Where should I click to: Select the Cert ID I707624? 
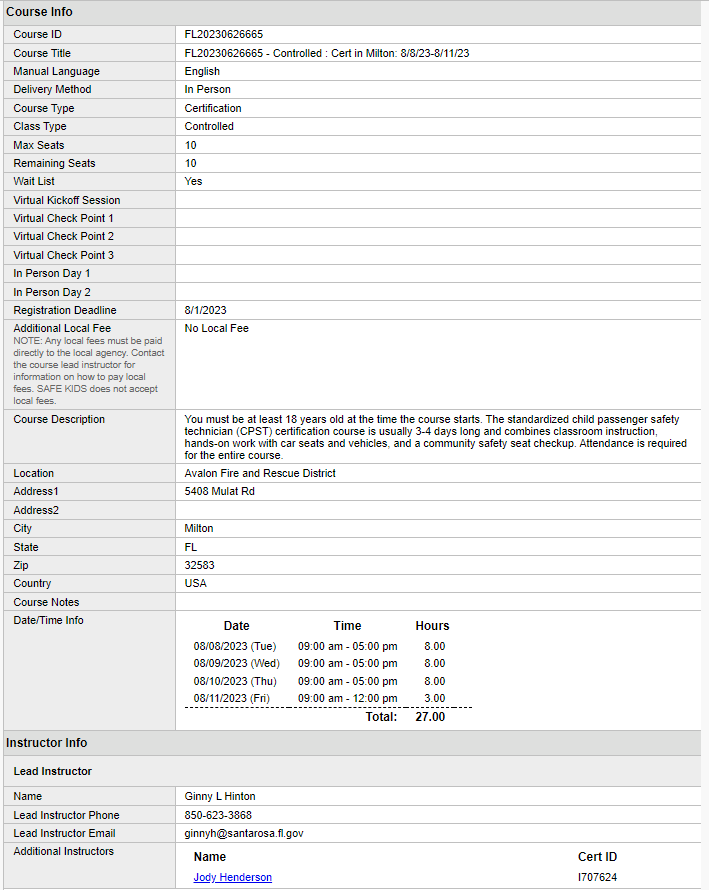(x=597, y=877)
